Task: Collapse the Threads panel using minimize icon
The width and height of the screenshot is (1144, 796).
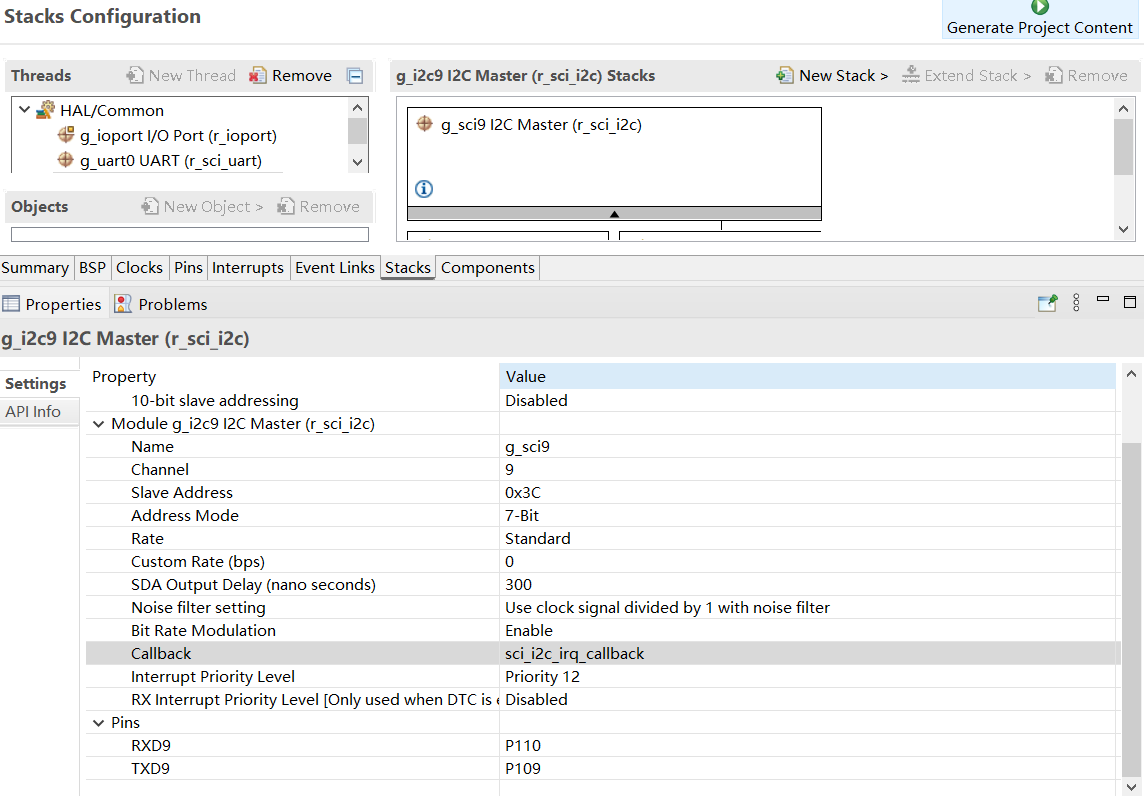Action: [x=355, y=76]
